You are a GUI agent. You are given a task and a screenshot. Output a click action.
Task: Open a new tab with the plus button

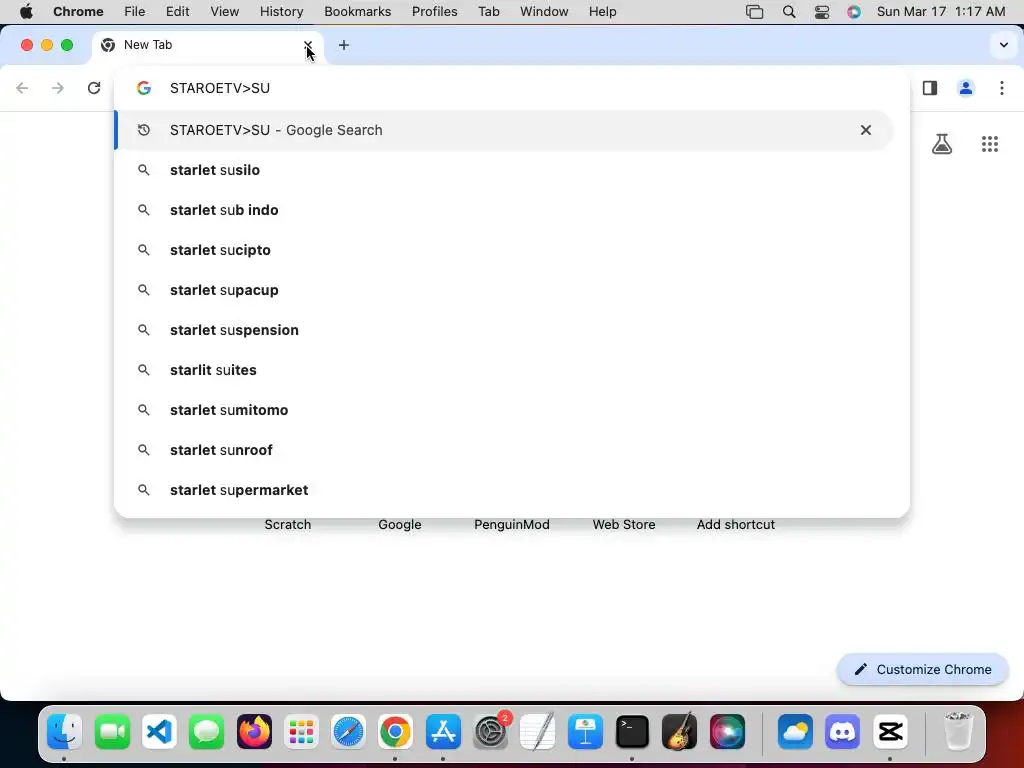pyautogui.click(x=344, y=45)
